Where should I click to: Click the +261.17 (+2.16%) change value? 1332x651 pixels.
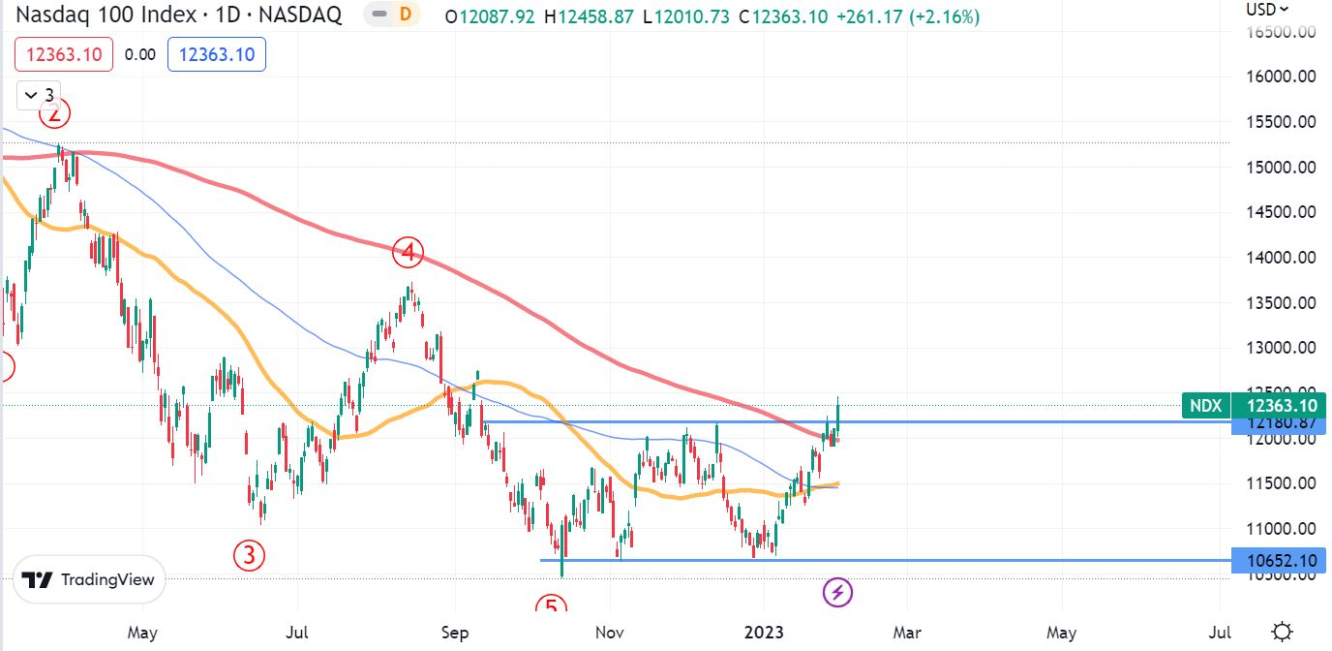point(908,17)
